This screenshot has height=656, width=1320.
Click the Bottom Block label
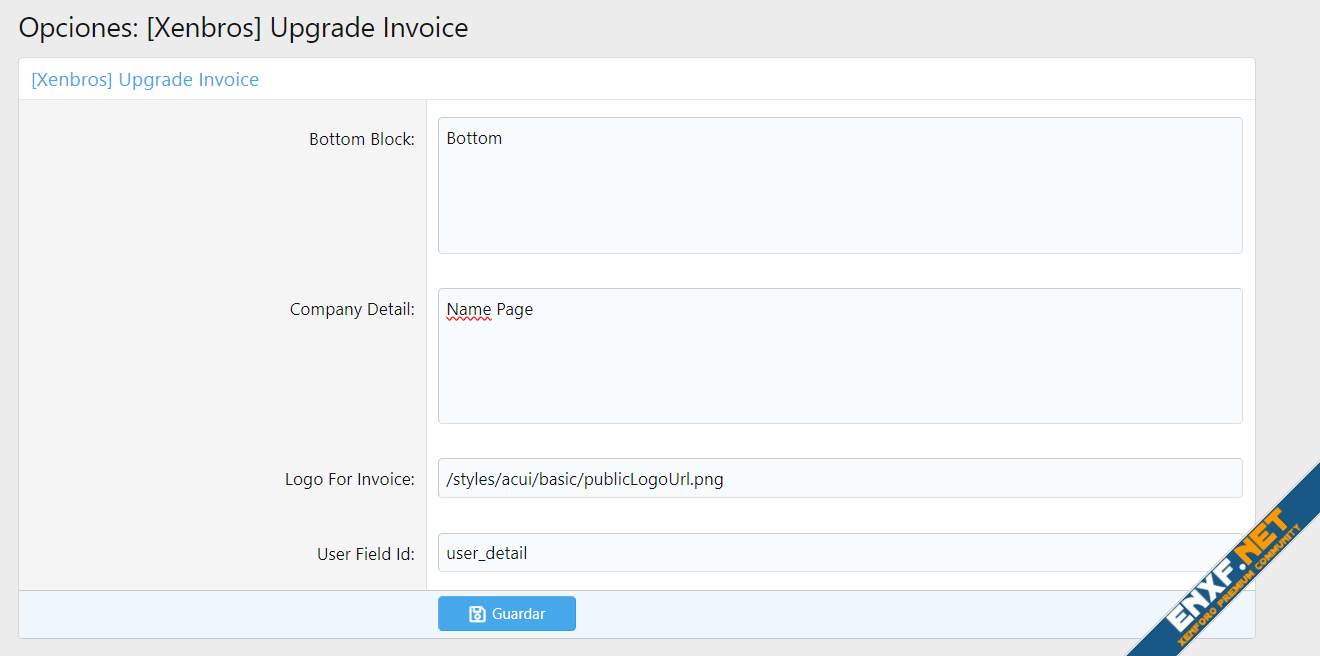(x=361, y=139)
